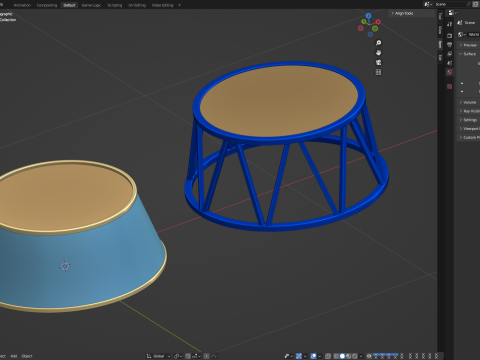
Task: Open the Video Editing workspace tab
Action: pyautogui.click(x=162, y=5)
